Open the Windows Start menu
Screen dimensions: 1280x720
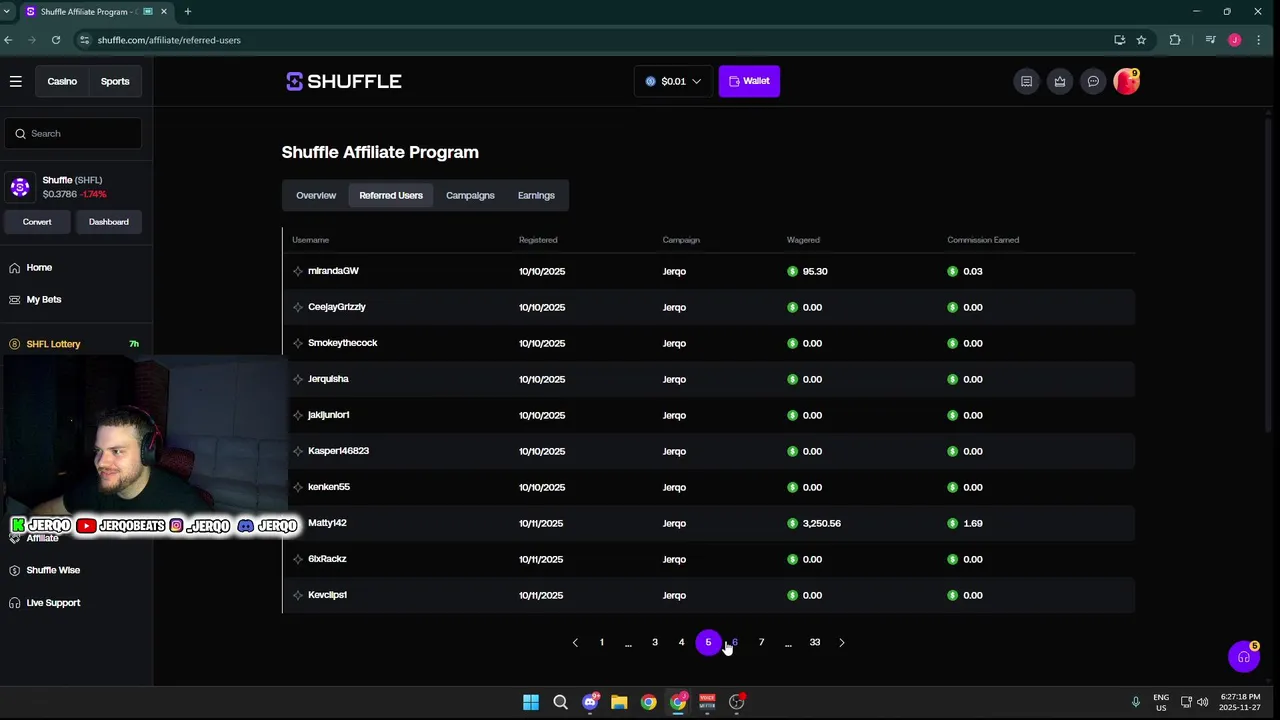[x=531, y=702]
